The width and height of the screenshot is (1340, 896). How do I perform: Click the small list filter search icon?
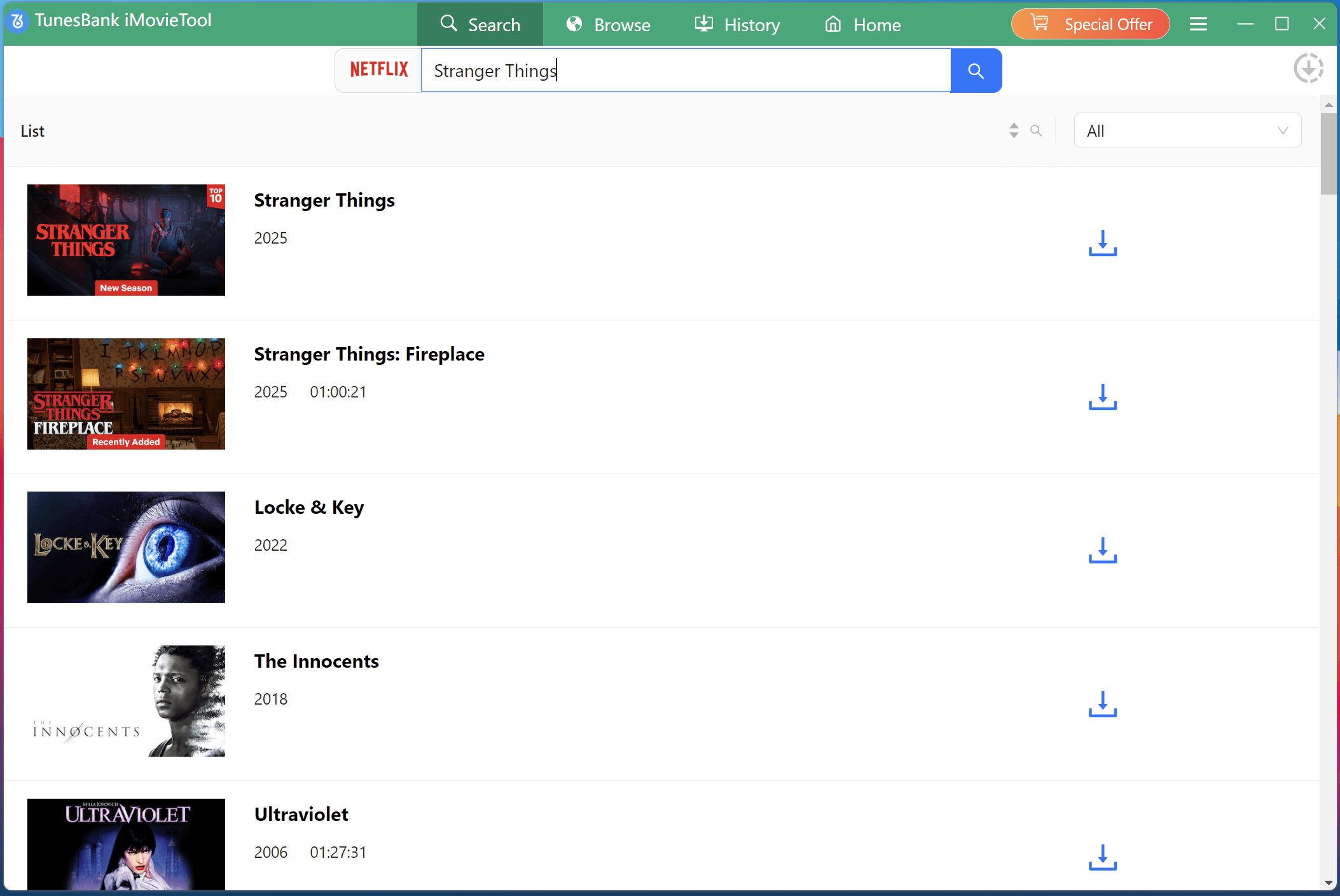point(1036,130)
